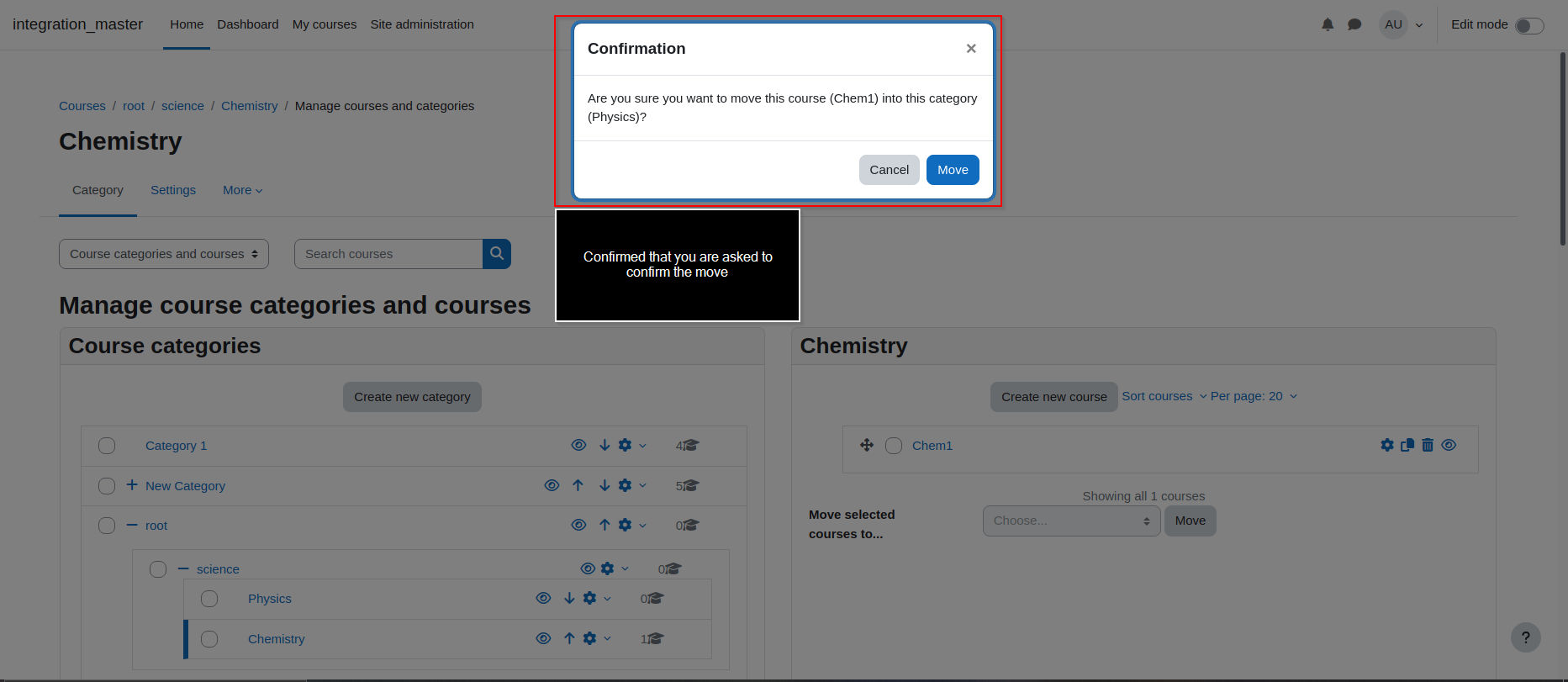Open the Courses breadcrumb link
1568x682 pixels.
(82, 106)
